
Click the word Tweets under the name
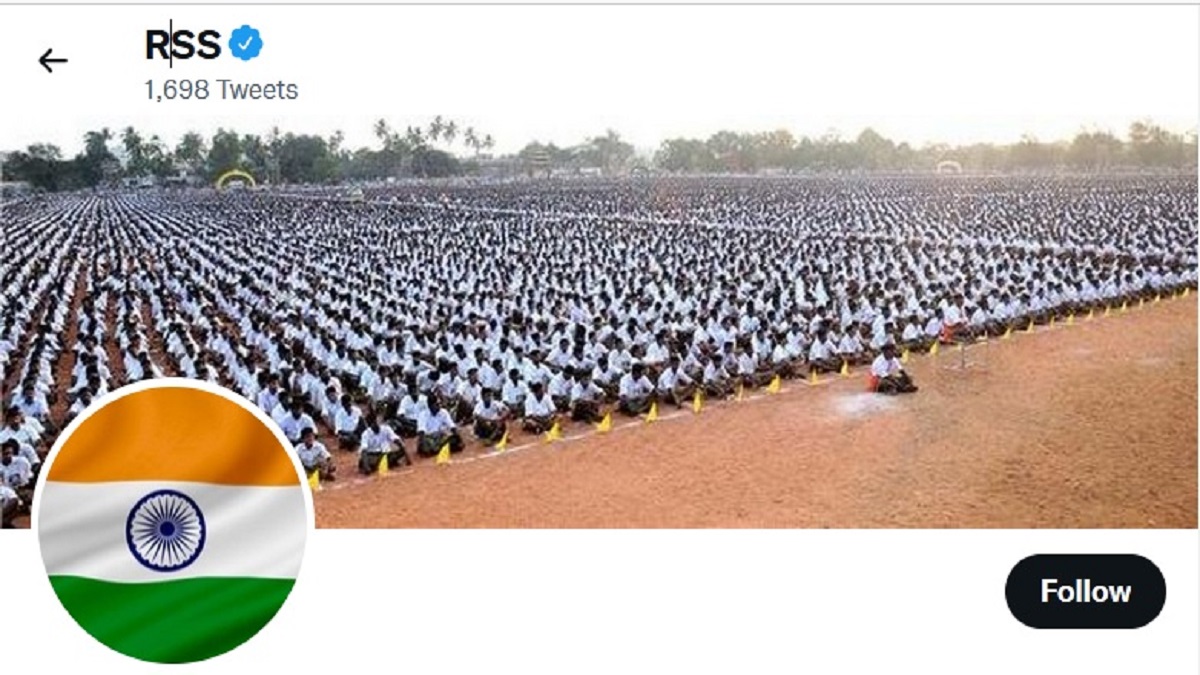pos(258,90)
